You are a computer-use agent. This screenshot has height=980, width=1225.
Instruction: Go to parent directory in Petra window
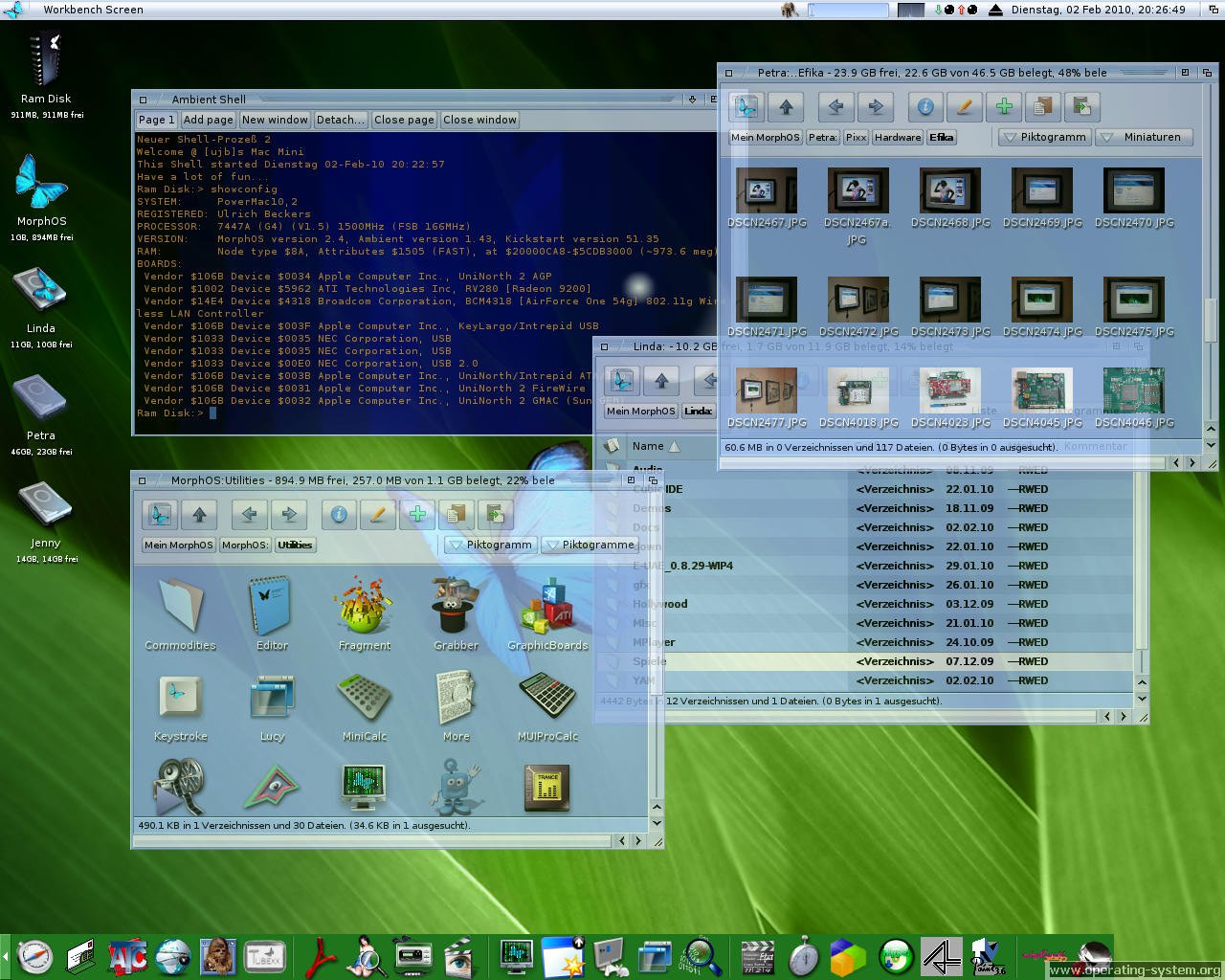[786, 107]
